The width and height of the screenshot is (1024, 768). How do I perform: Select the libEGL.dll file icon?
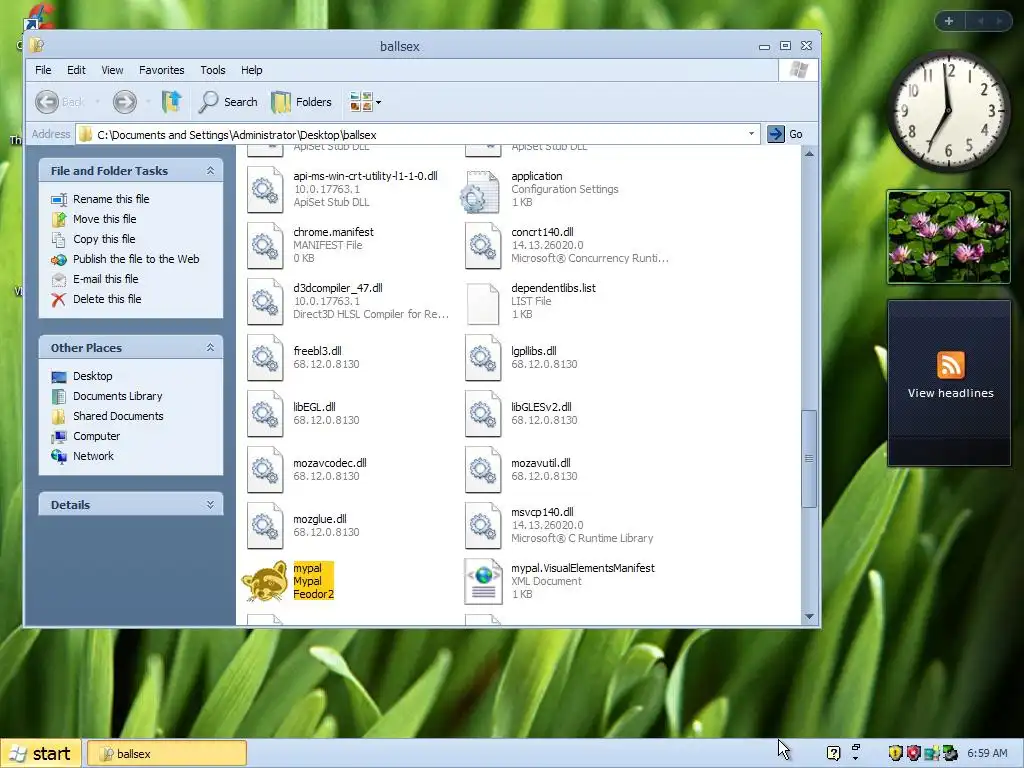pos(265,414)
